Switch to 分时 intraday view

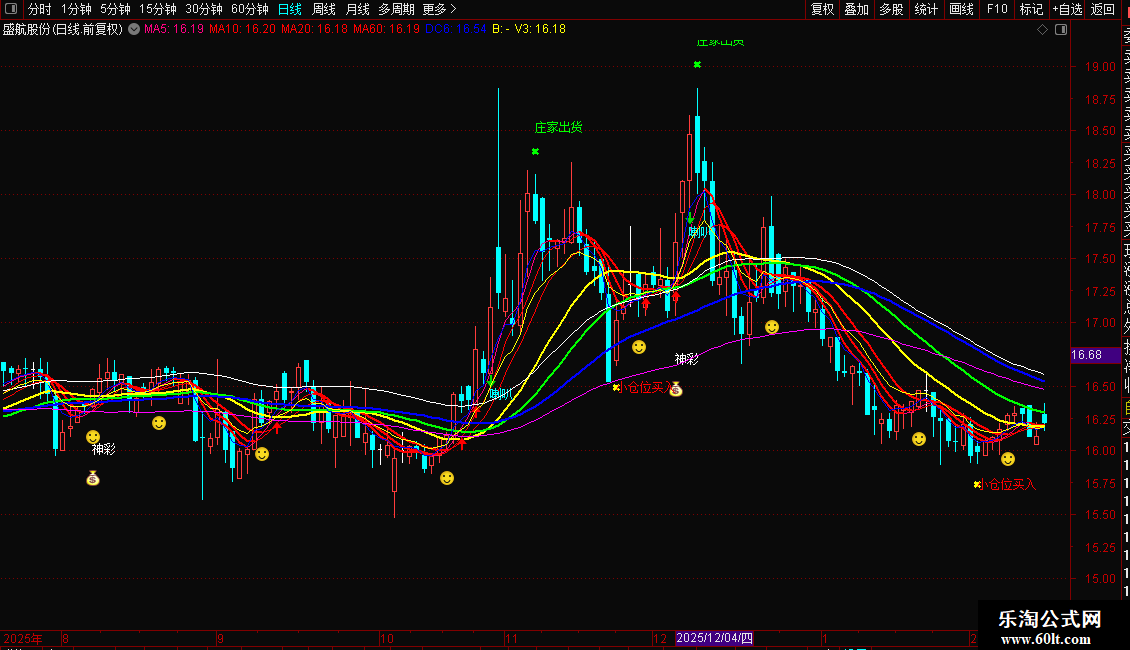pos(40,9)
